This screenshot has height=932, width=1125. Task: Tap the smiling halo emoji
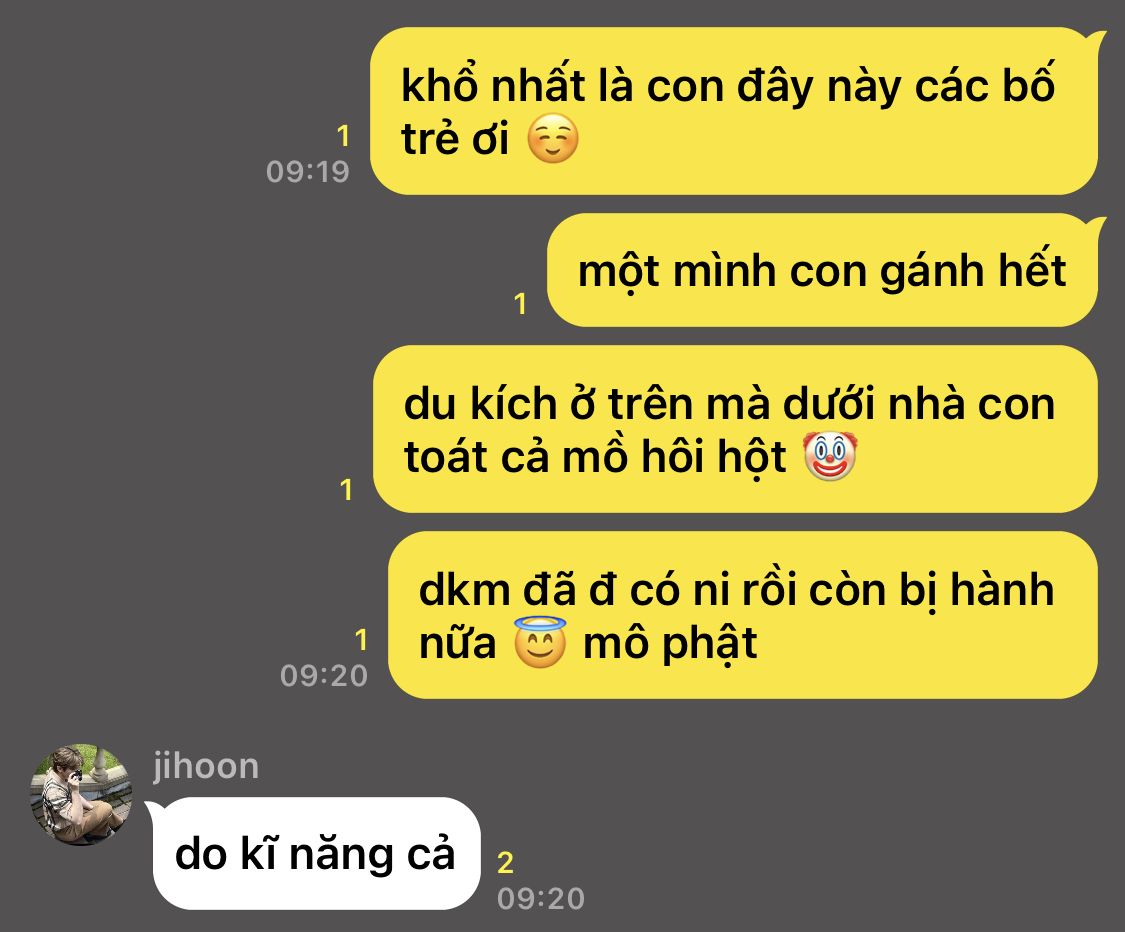coord(540,642)
